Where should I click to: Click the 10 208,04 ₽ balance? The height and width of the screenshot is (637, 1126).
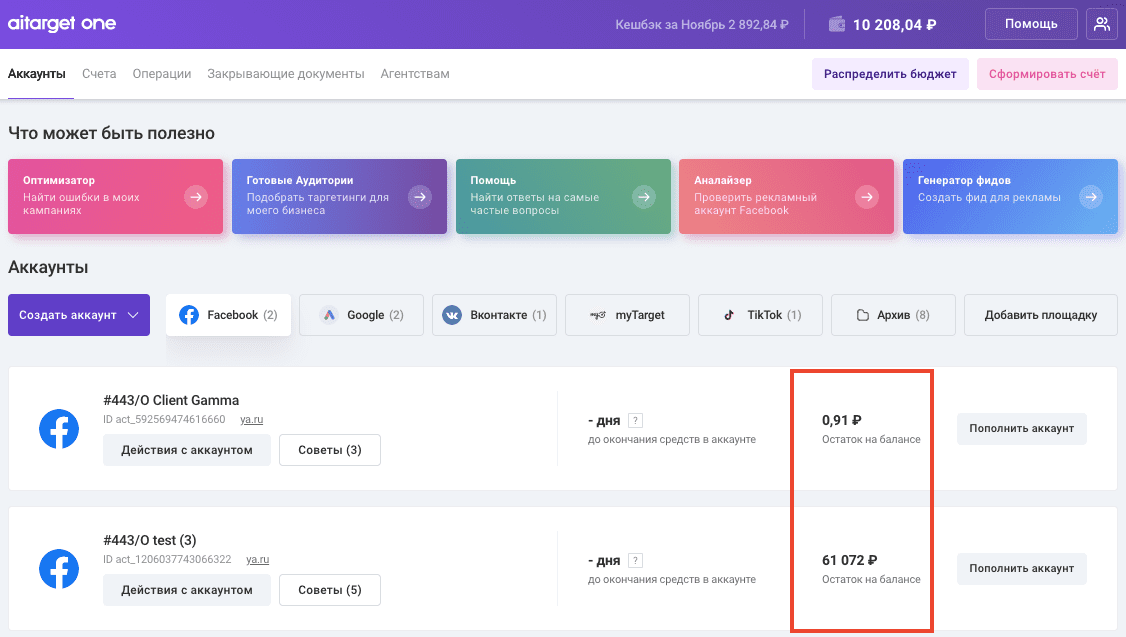894,25
